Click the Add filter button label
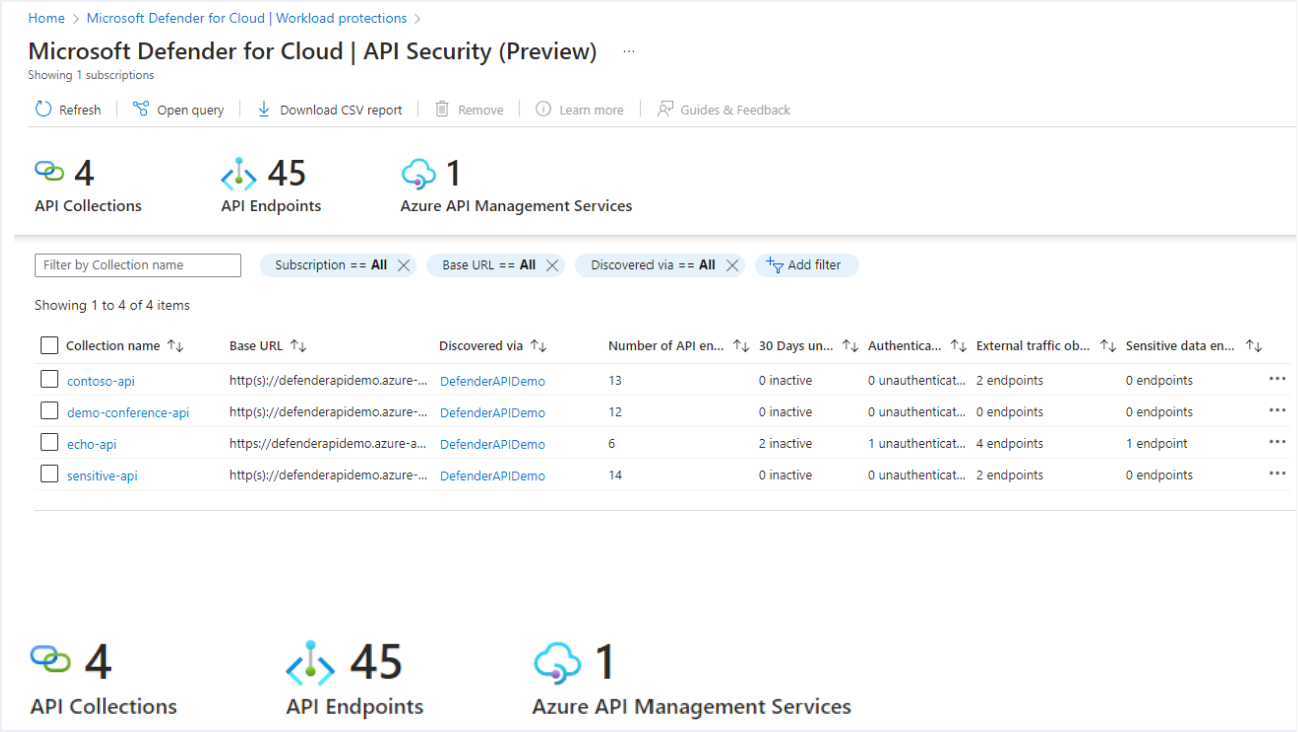Image resolution: width=1298 pixels, height=732 pixels. 814,265
